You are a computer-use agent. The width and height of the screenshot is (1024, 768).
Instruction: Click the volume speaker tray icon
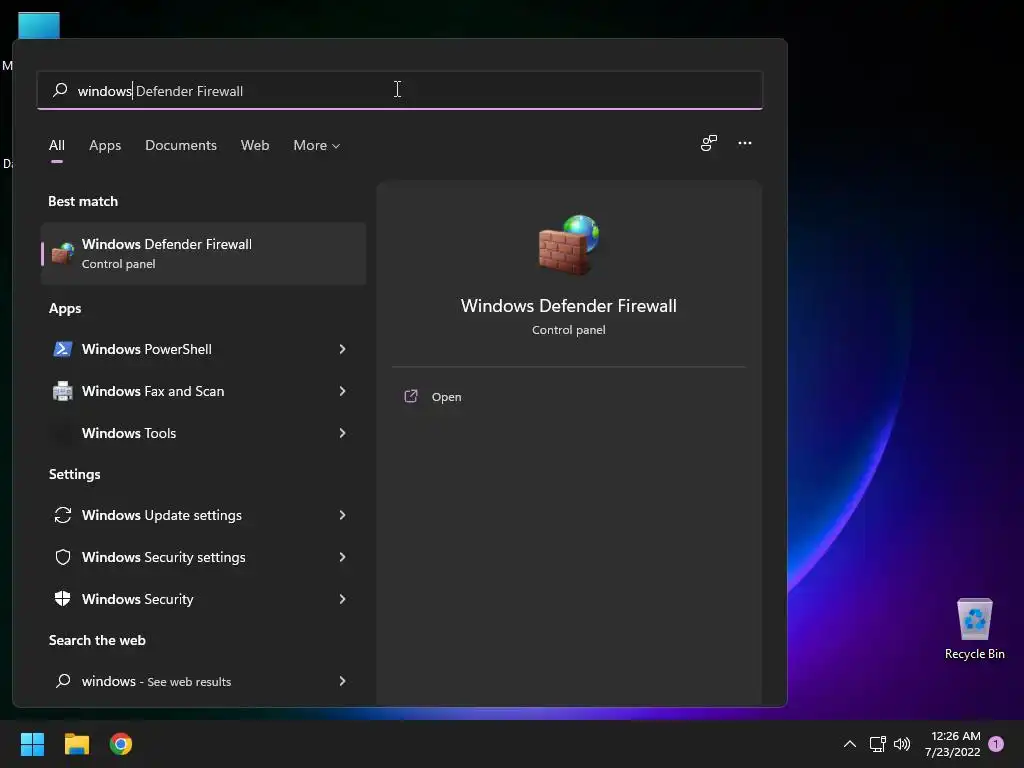[902, 744]
